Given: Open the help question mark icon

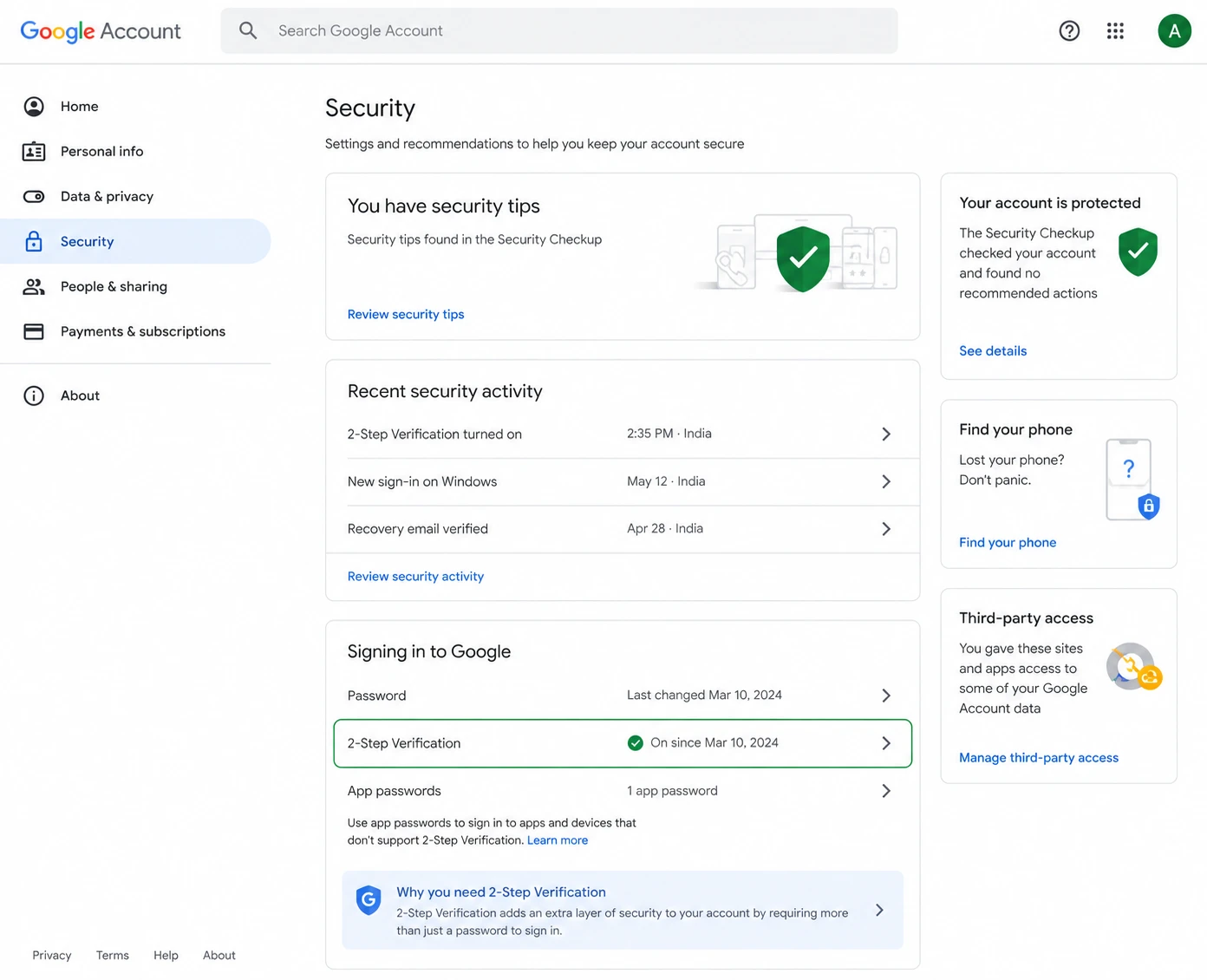Looking at the screenshot, I should pos(1069,31).
